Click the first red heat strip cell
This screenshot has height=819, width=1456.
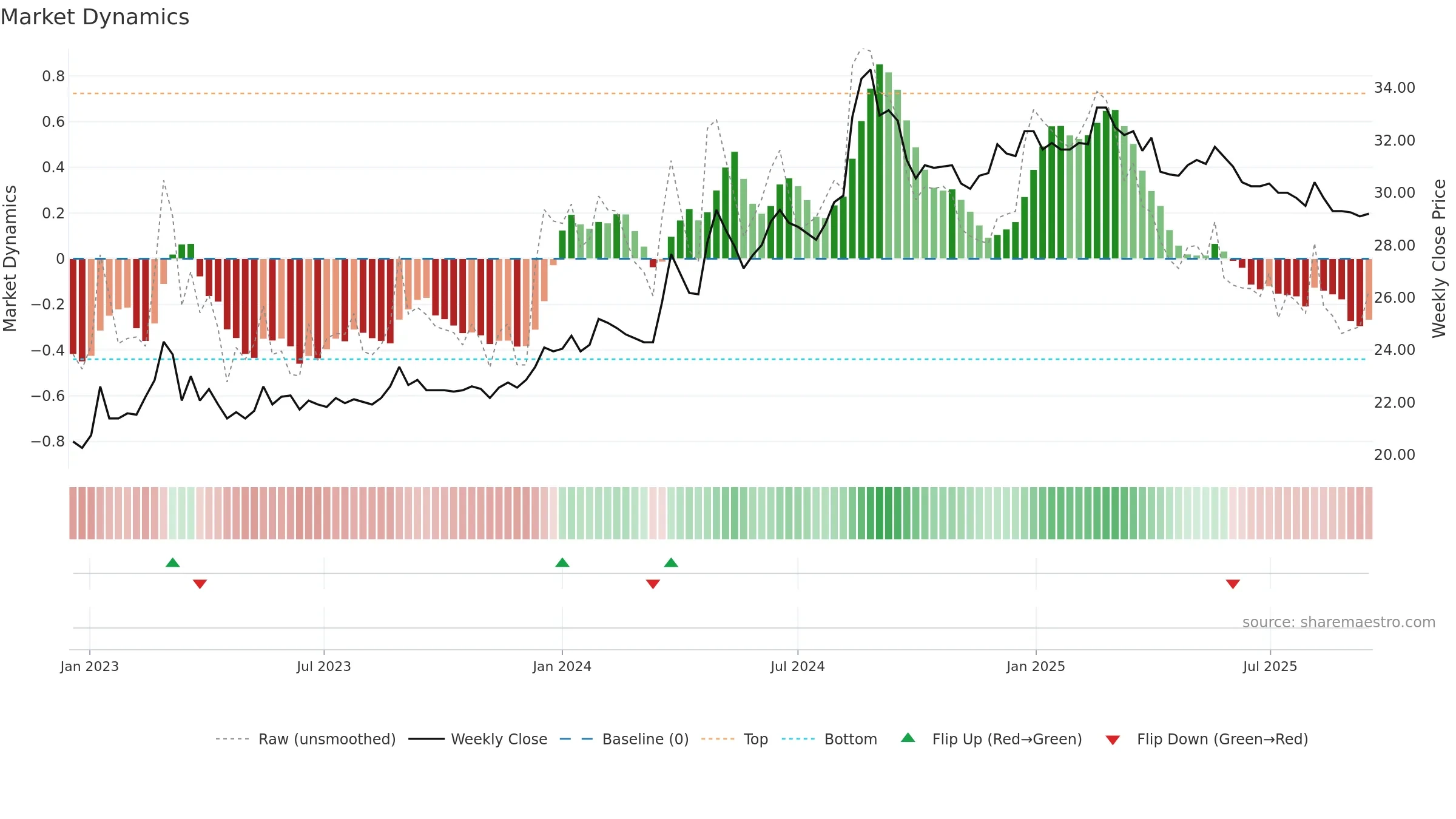pyautogui.click(x=73, y=513)
